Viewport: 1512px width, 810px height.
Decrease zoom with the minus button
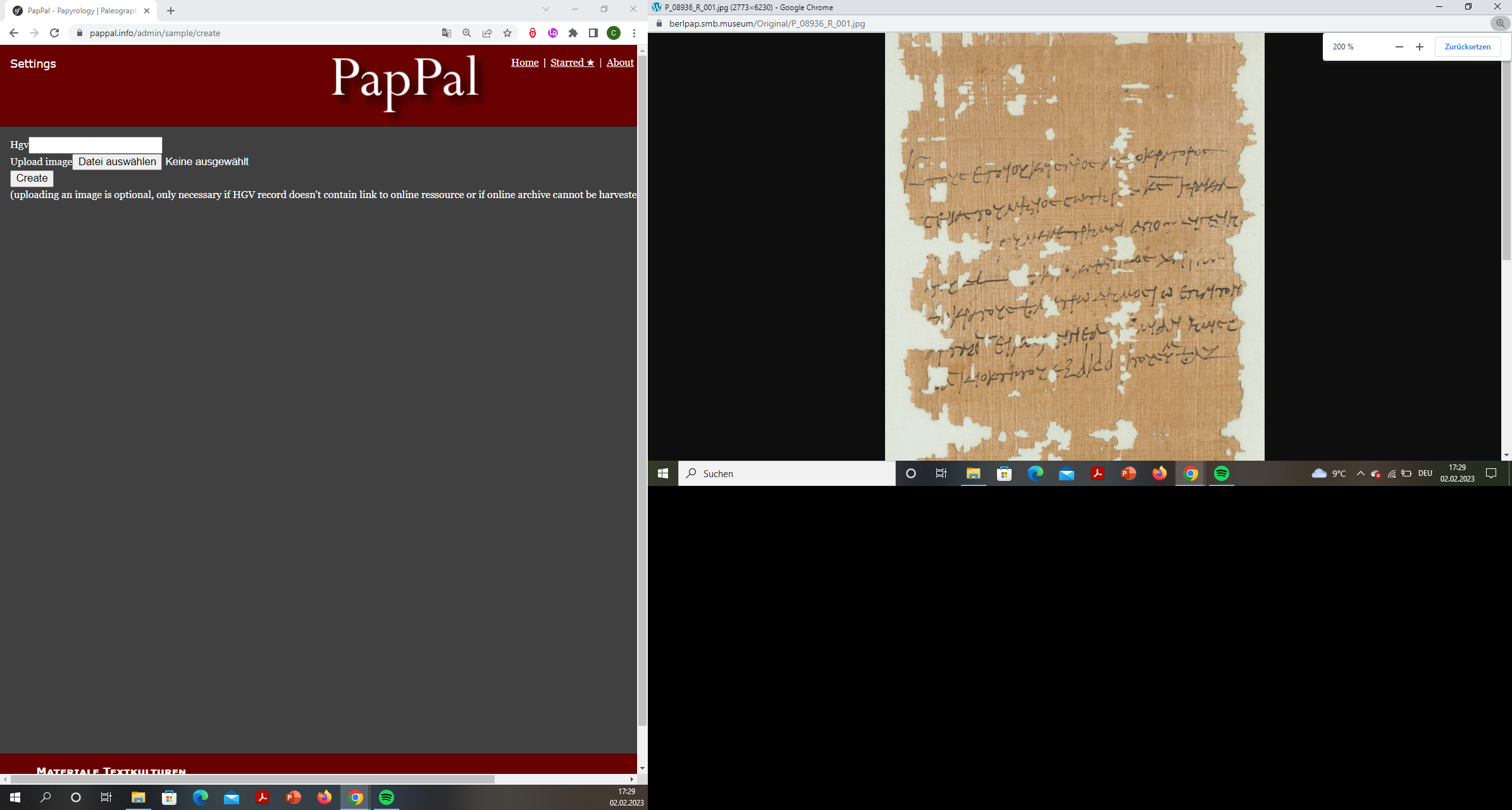(1399, 47)
